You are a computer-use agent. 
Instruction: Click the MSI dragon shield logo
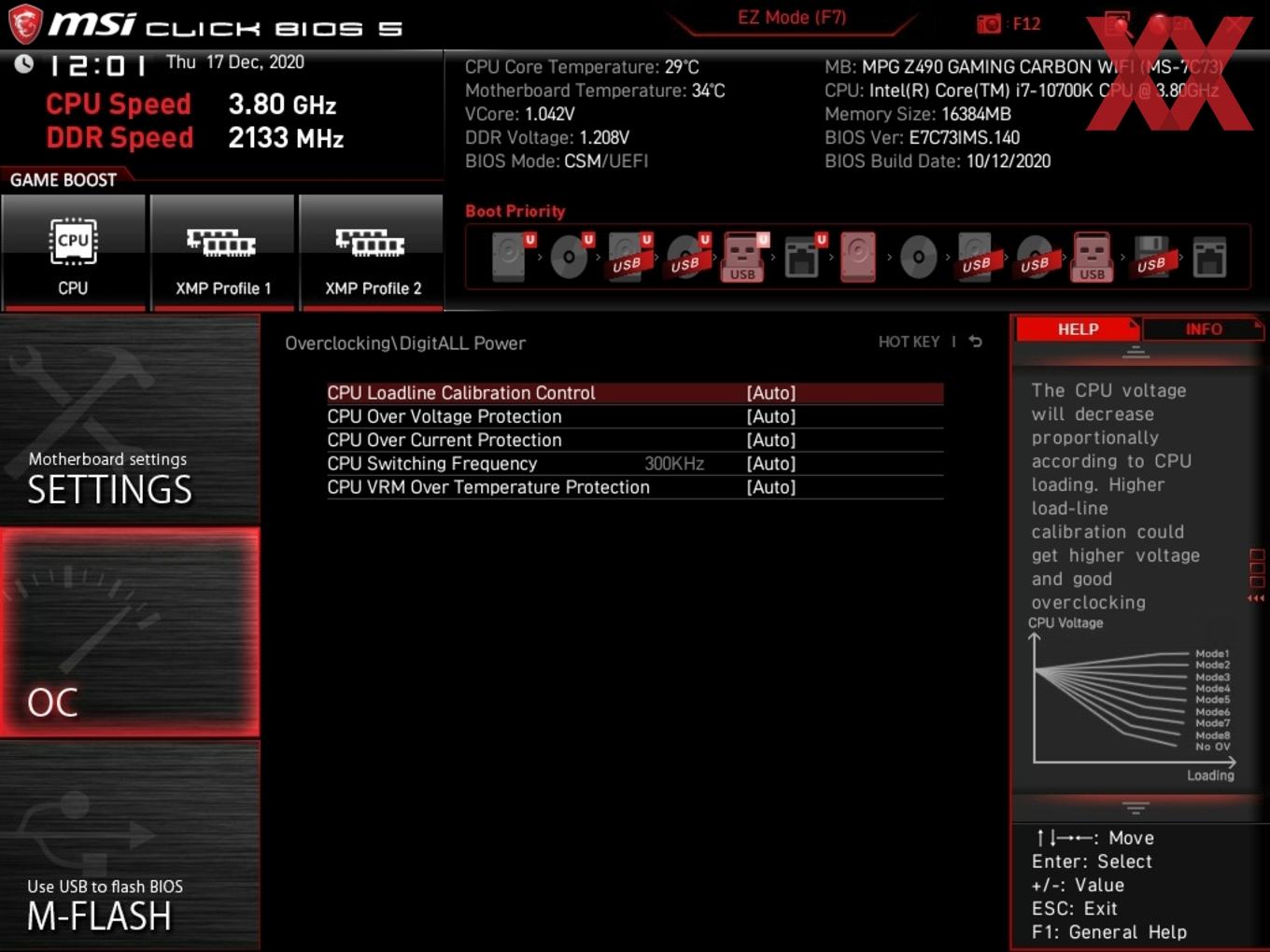point(25,24)
